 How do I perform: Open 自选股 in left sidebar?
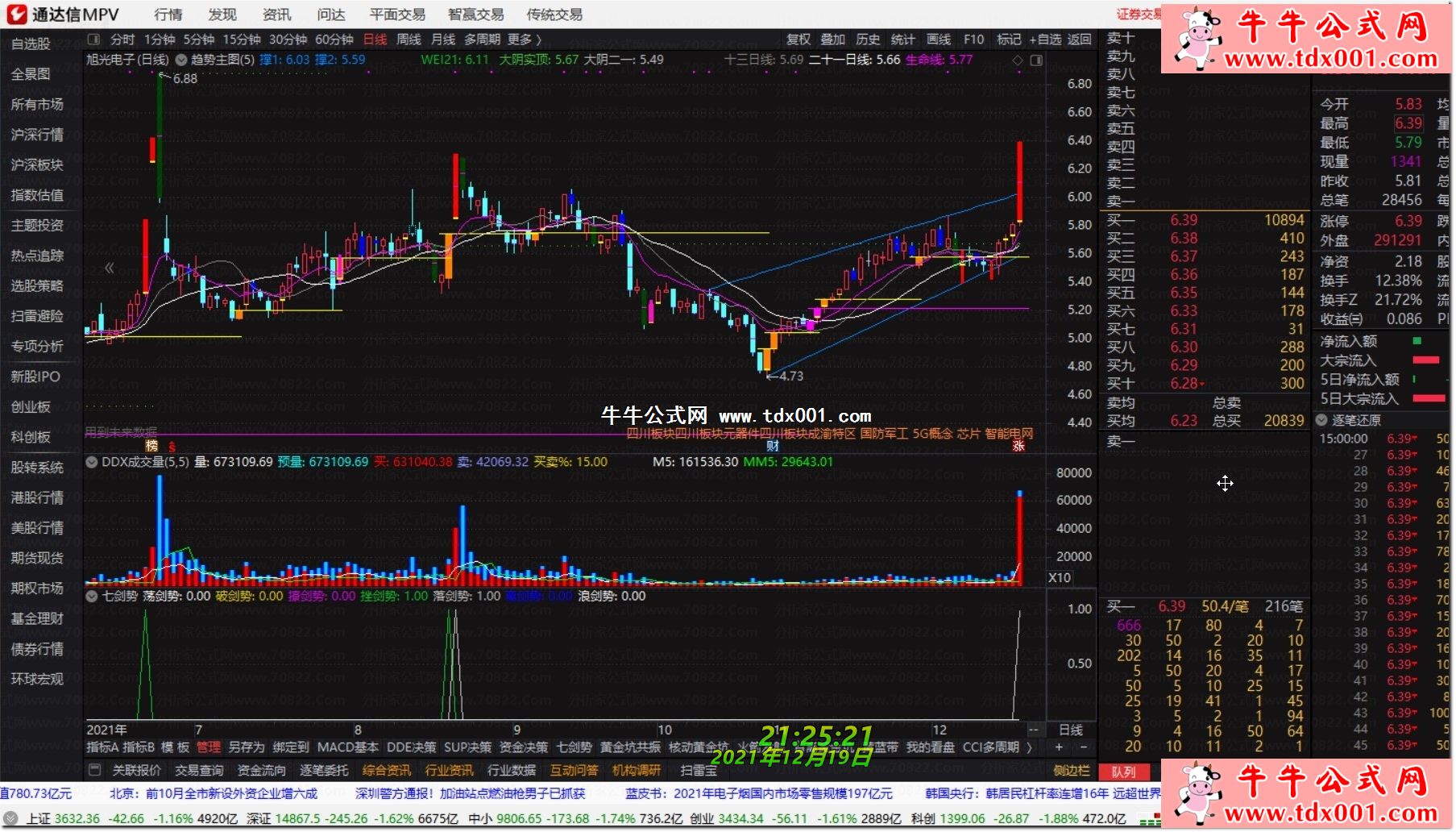pyautogui.click(x=31, y=44)
